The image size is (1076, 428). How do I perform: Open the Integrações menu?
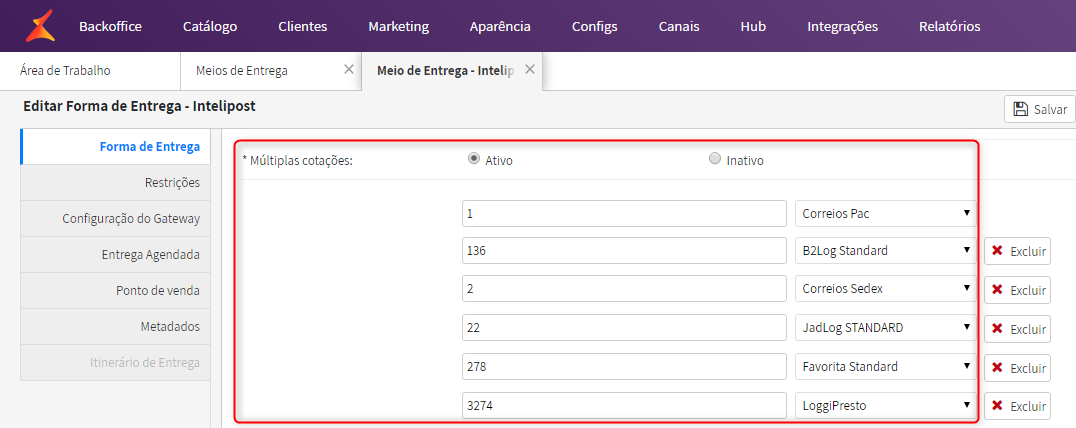843,27
